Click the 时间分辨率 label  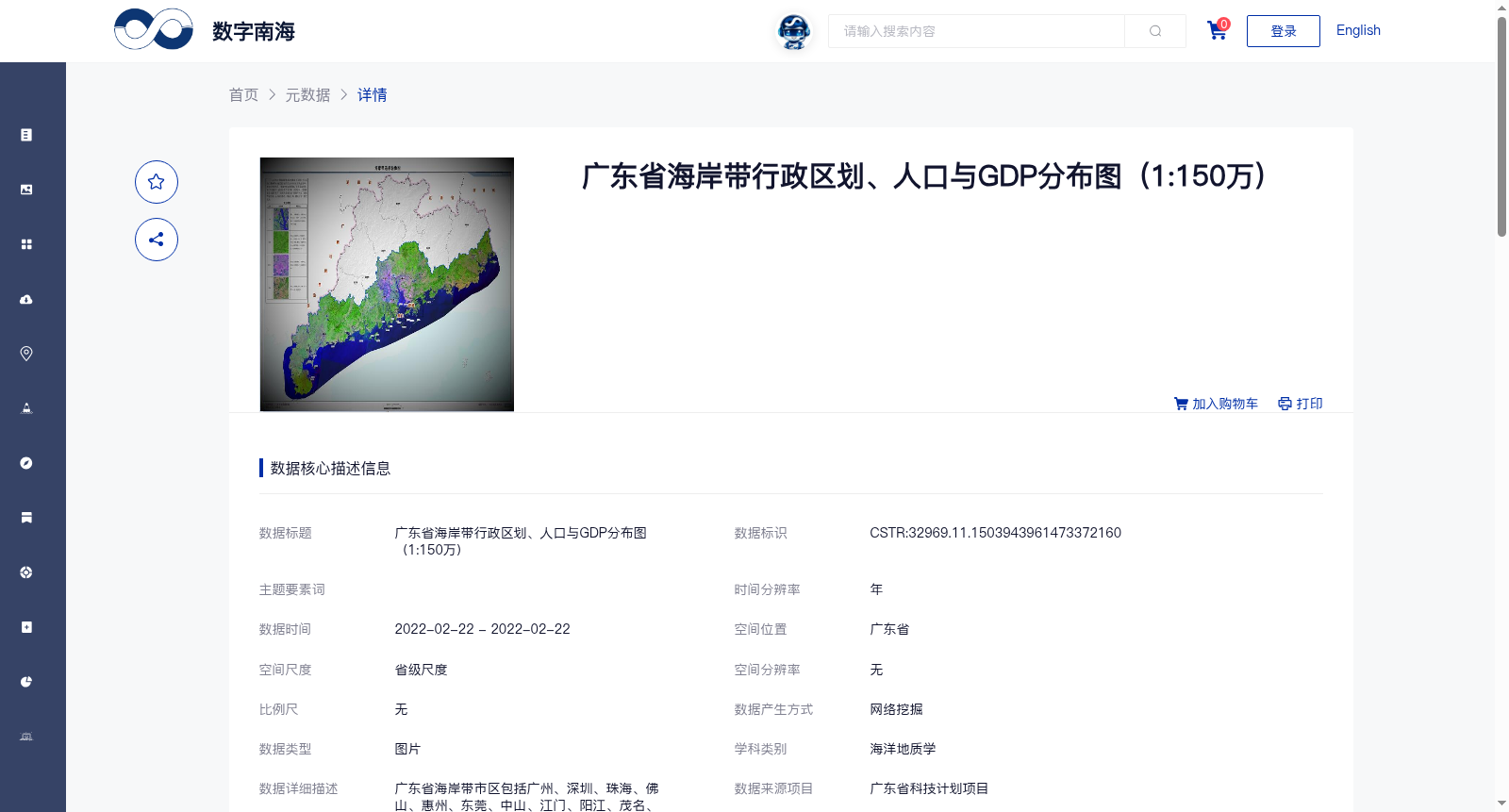click(x=767, y=589)
